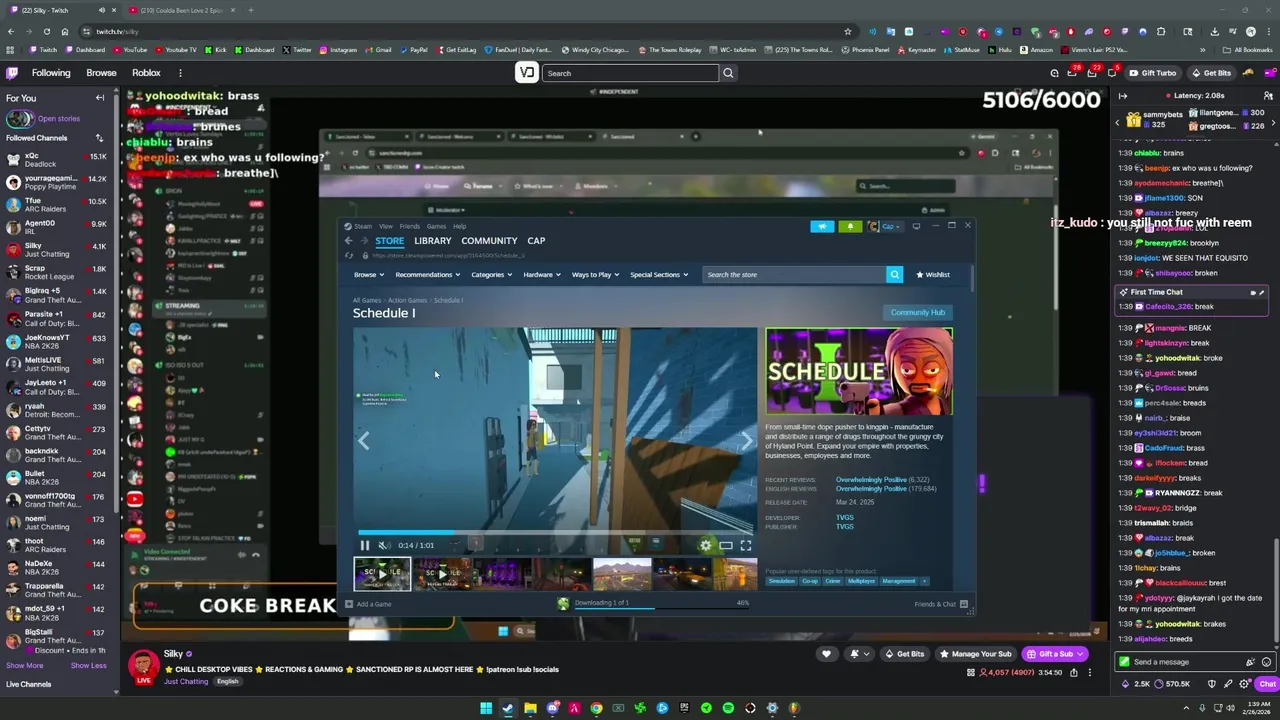
Task: Open the Wishlist in Steam
Action: tap(933, 274)
